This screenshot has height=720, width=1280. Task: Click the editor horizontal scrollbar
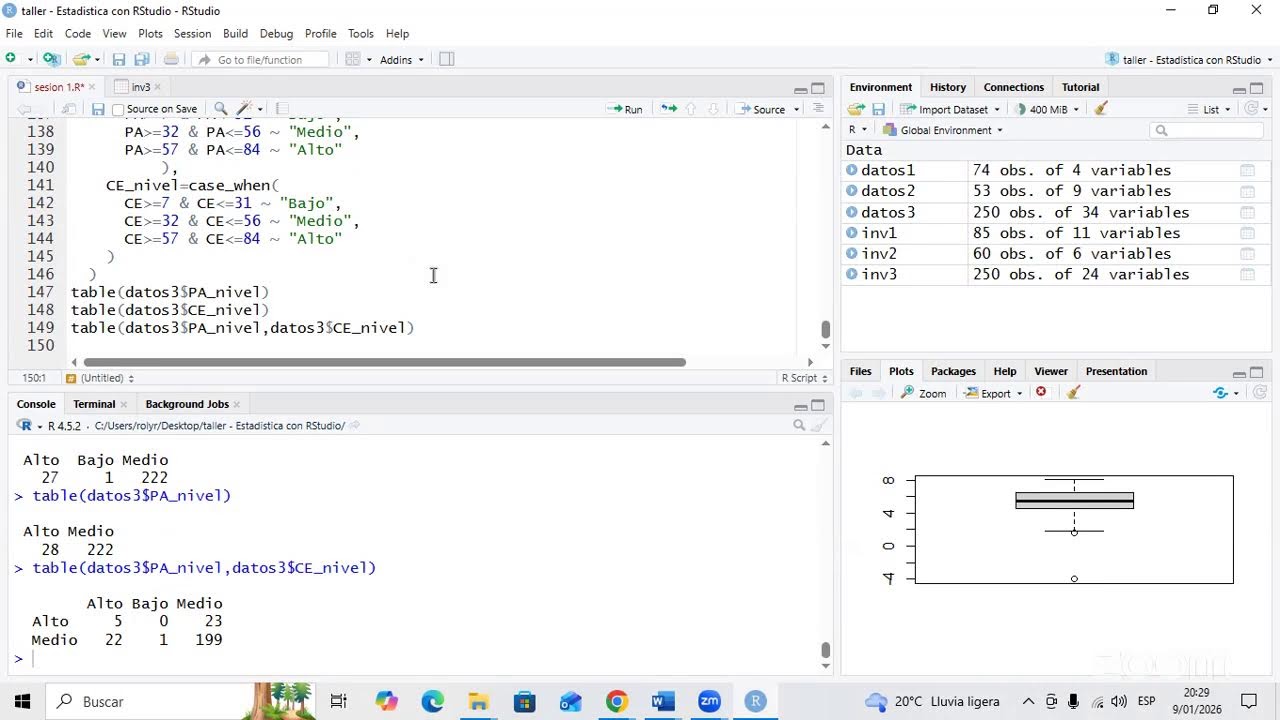385,362
